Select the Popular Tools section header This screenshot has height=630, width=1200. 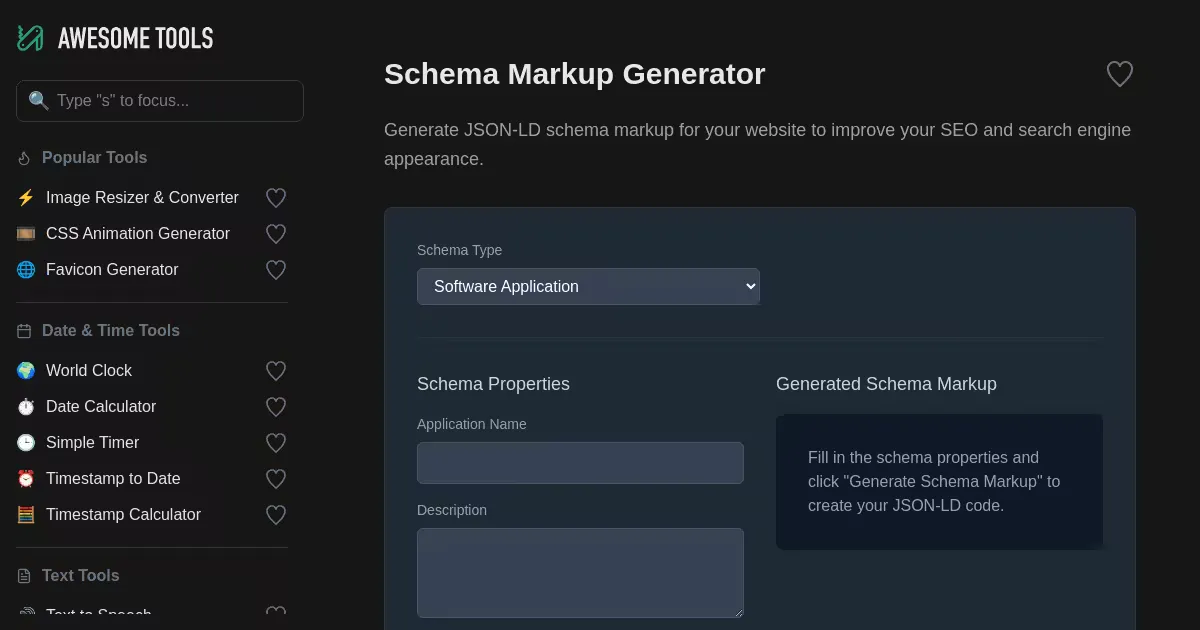click(94, 158)
